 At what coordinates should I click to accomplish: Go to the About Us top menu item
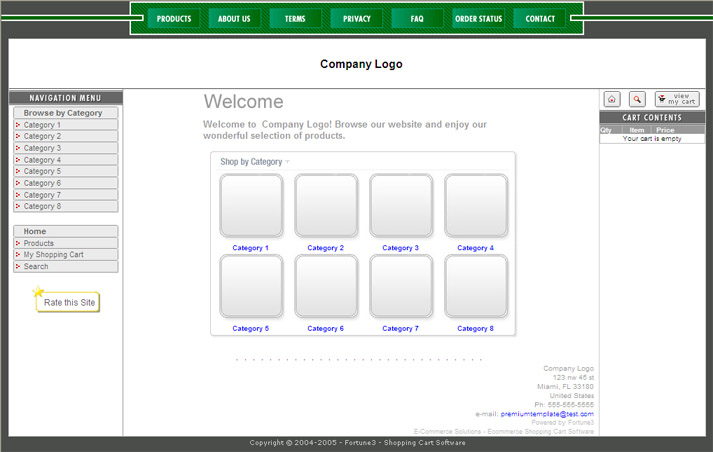(234, 19)
